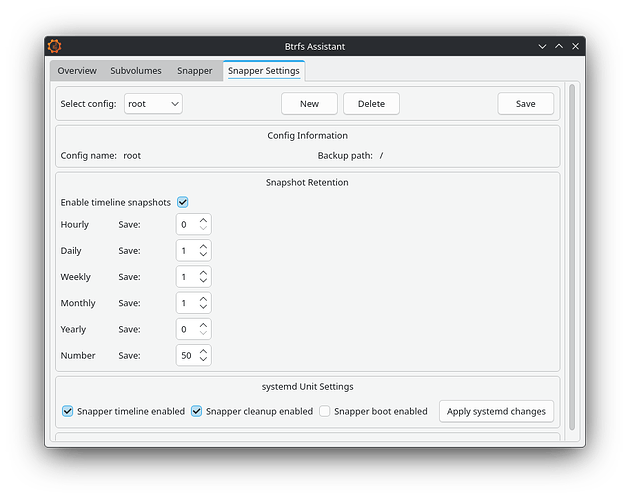
Task: Save the snapper configuration
Action: 526,104
